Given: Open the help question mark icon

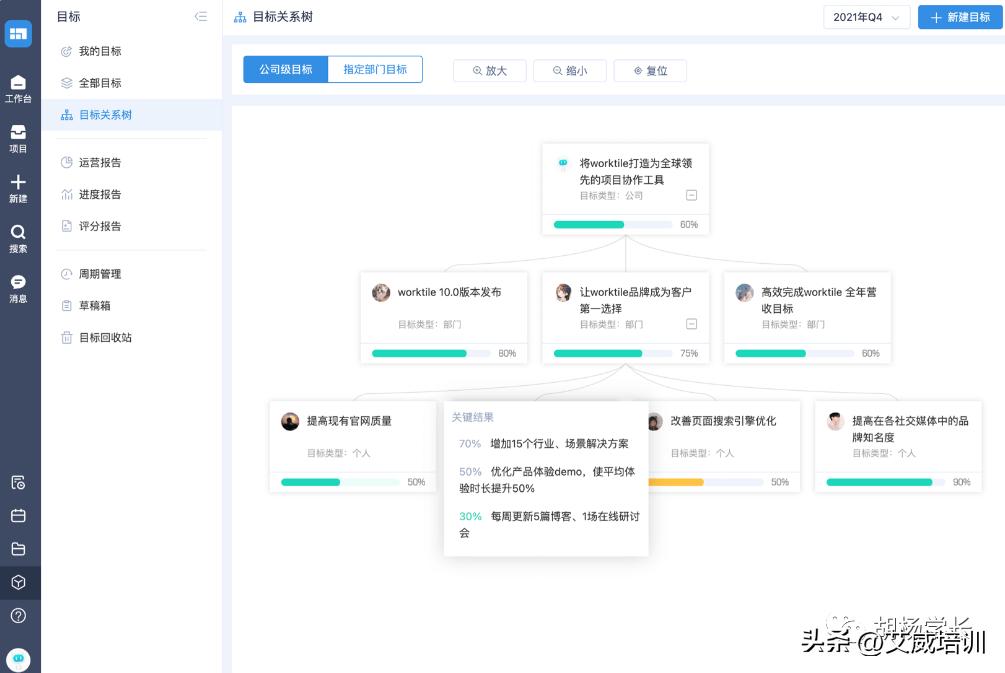Looking at the screenshot, I should 18,615.
